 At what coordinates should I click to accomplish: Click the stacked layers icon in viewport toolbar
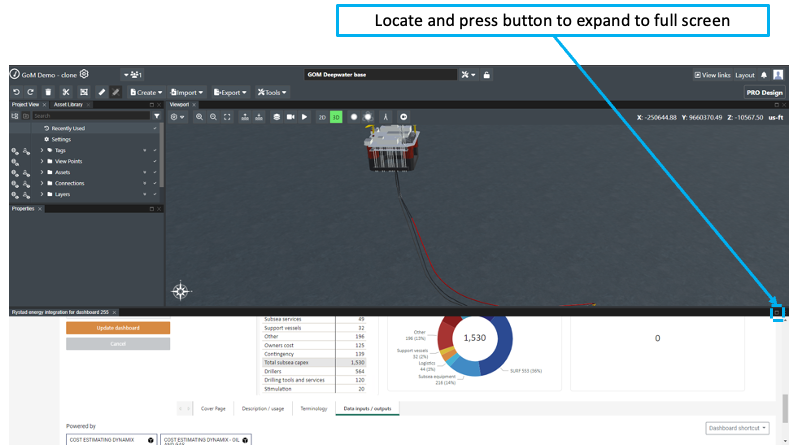coord(276,117)
